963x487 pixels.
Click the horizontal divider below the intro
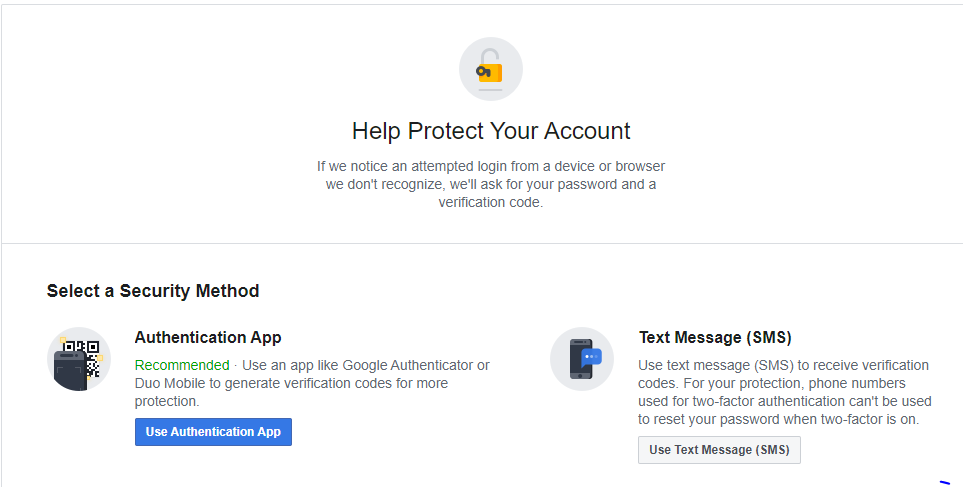click(481, 243)
